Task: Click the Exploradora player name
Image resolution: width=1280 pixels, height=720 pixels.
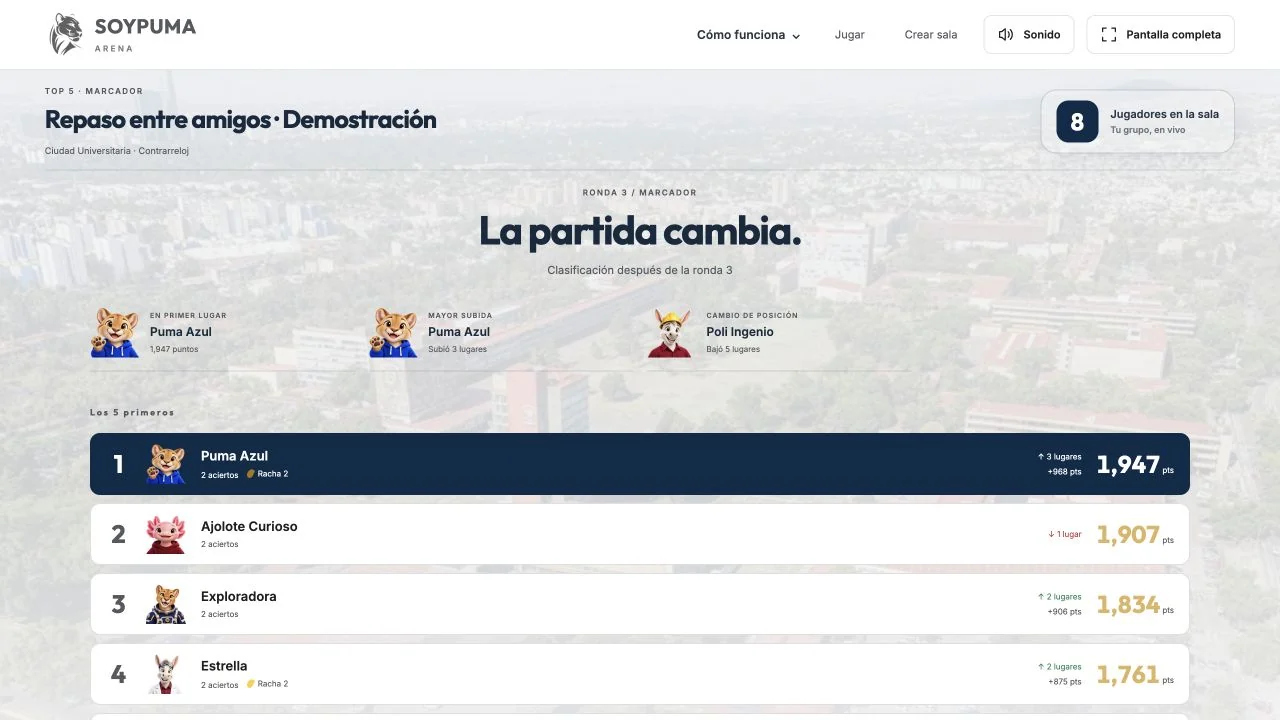Action: (x=238, y=596)
